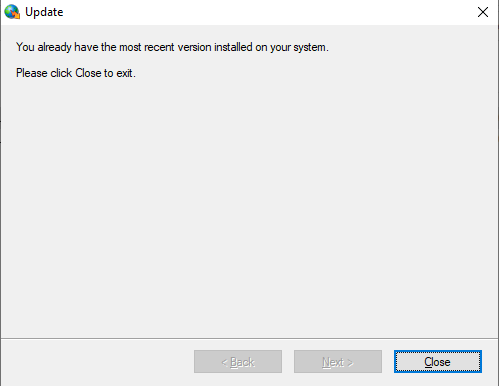Click the word "You" starting the message
This screenshot has height=386, width=499.
point(25,47)
